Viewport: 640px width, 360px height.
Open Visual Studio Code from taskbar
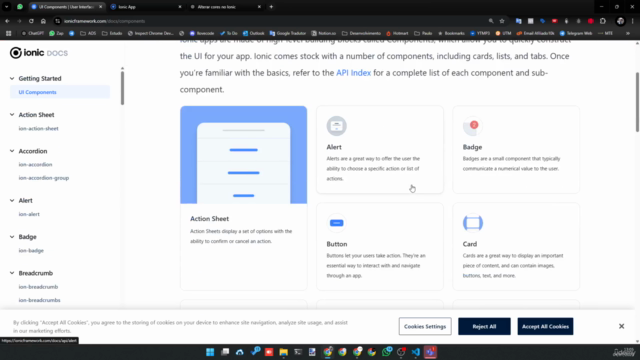[x=416, y=352]
